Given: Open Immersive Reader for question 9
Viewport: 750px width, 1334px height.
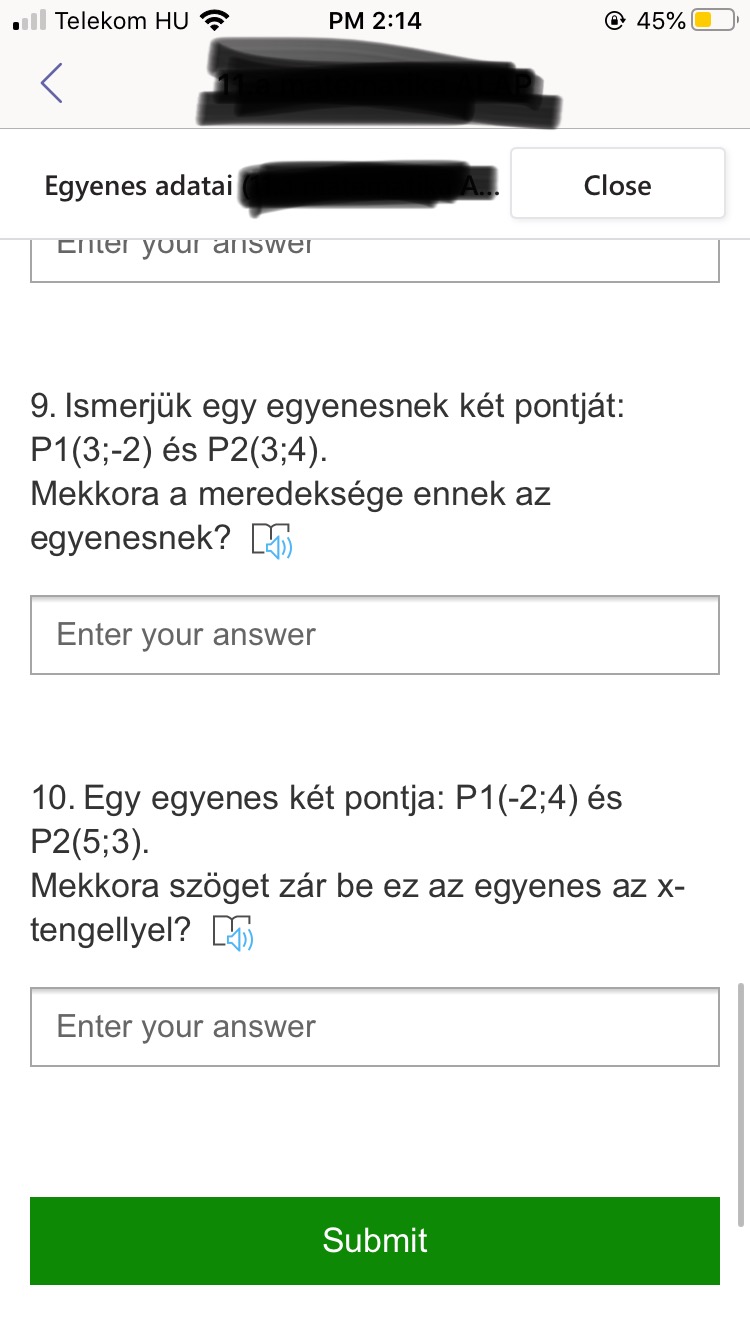Looking at the screenshot, I should 272,541.
